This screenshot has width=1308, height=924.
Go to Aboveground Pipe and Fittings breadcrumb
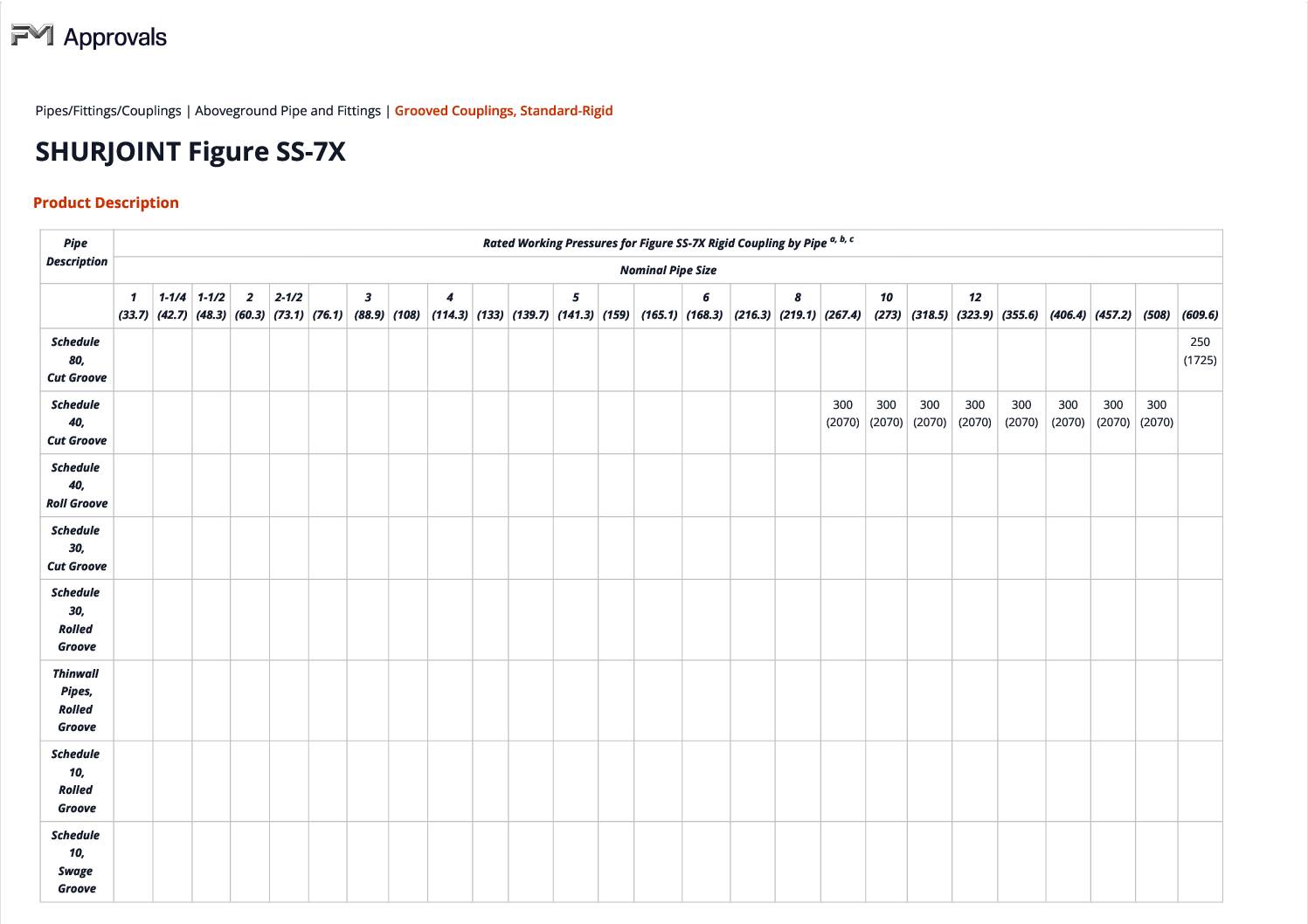(287, 111)
